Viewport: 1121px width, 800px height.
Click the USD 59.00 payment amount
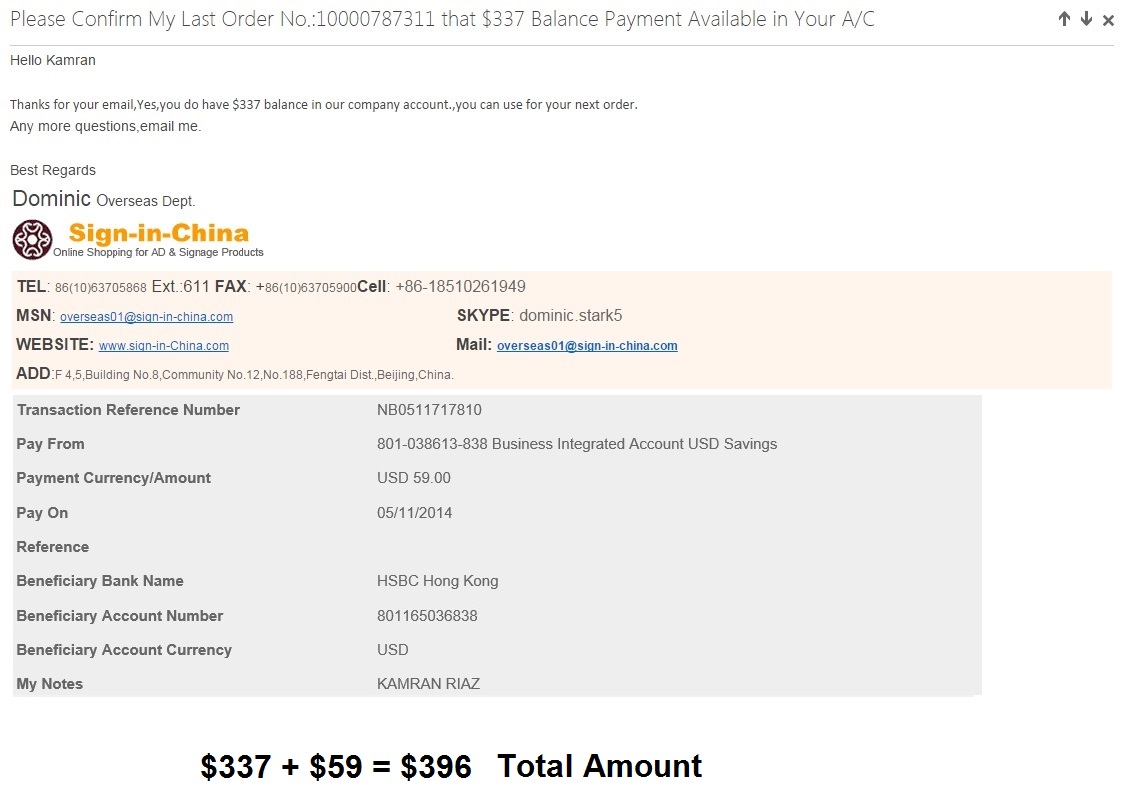413,478
